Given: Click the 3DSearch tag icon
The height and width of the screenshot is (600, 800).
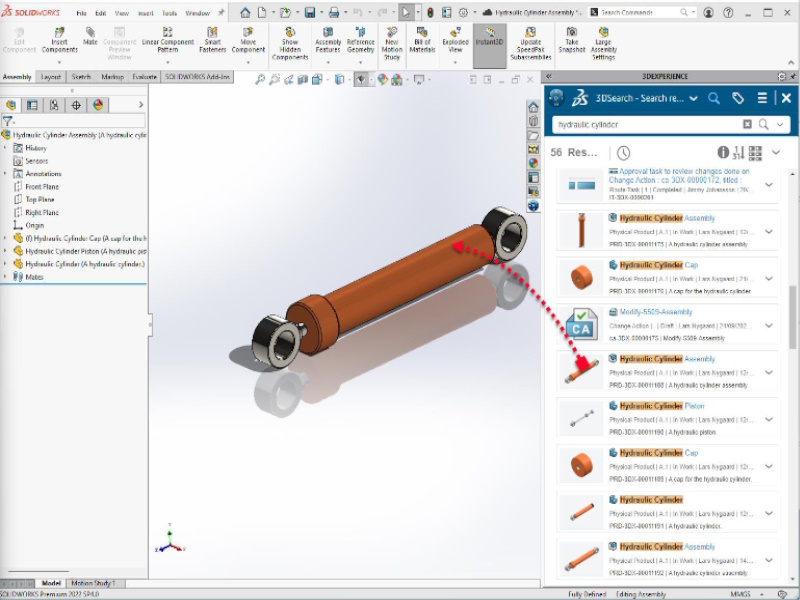Looking at the screenshot, I should pos(738,98).
